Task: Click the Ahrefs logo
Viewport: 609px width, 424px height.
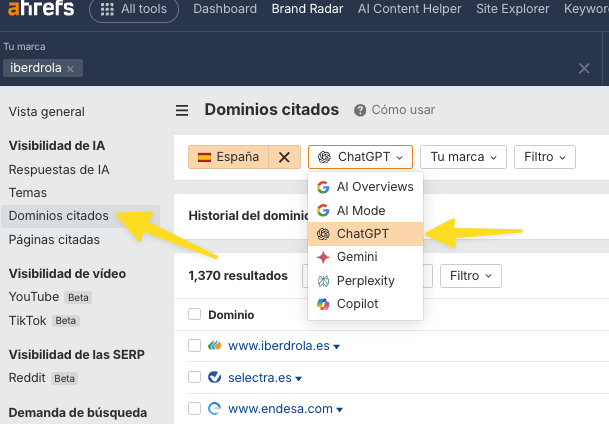Action: [41, 8]
